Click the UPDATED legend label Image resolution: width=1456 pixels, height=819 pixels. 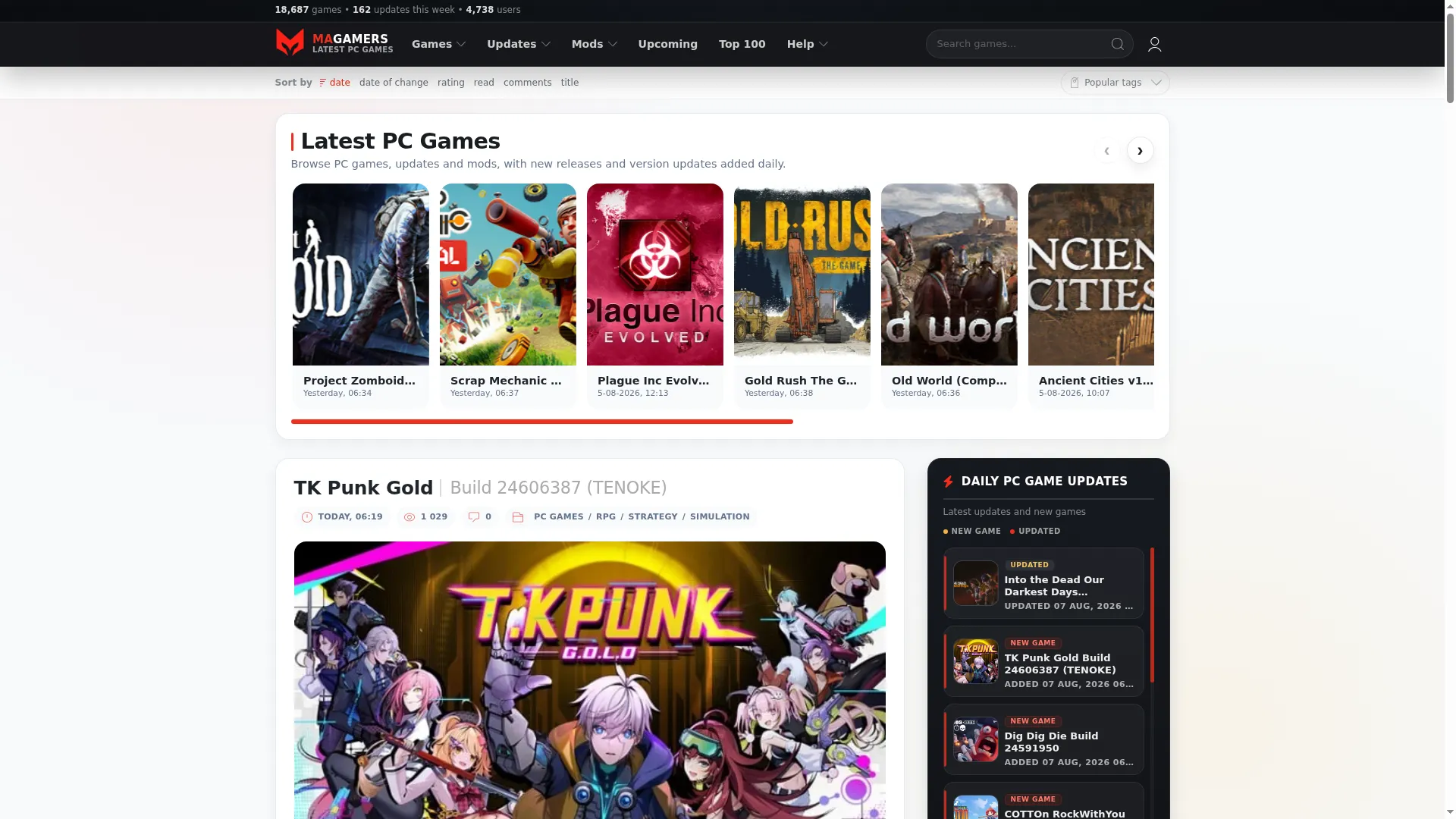click(x=1039, y=532)
